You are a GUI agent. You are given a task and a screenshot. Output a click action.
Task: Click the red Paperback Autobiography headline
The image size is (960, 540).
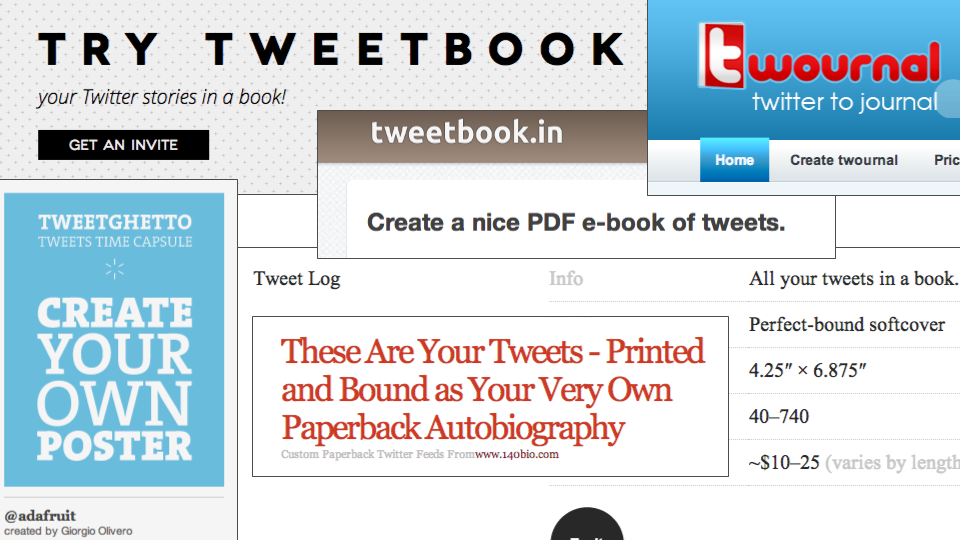(x=493, y=389)
